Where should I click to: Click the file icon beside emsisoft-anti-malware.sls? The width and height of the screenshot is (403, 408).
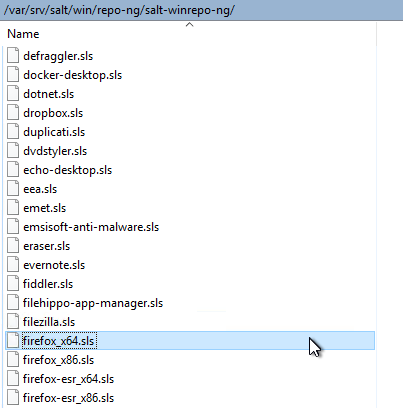[x=13, y=226]
